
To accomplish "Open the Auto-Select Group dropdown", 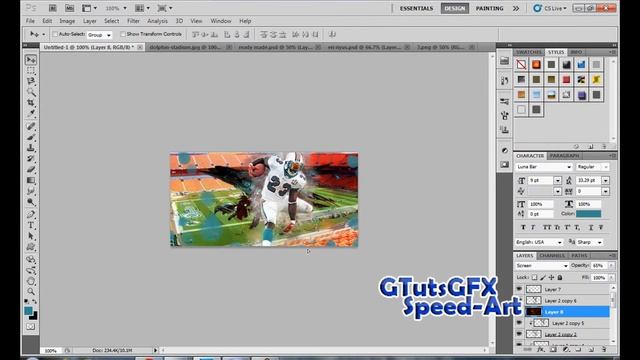I will [x=99, y=35].
